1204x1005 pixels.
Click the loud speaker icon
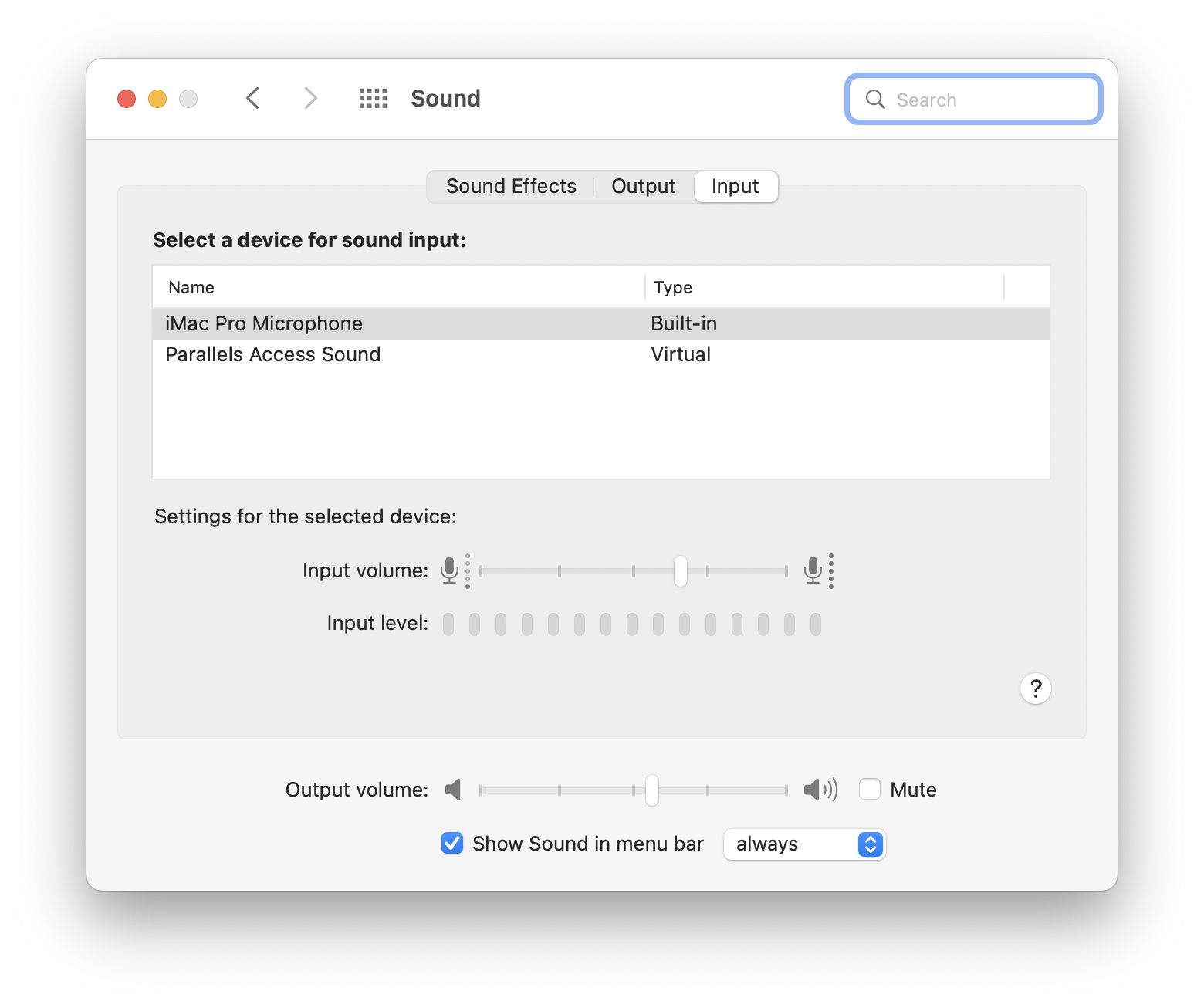point(820,789)
